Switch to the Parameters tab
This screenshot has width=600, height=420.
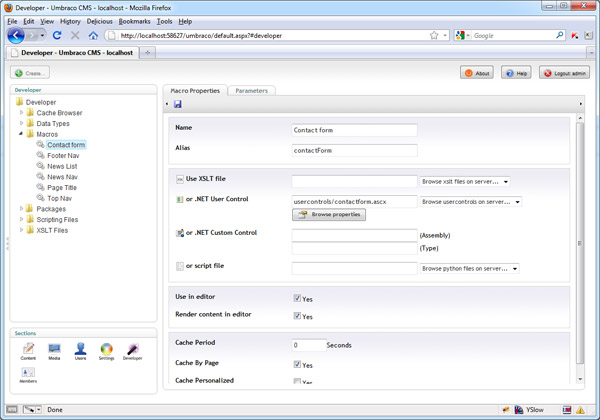251,91
